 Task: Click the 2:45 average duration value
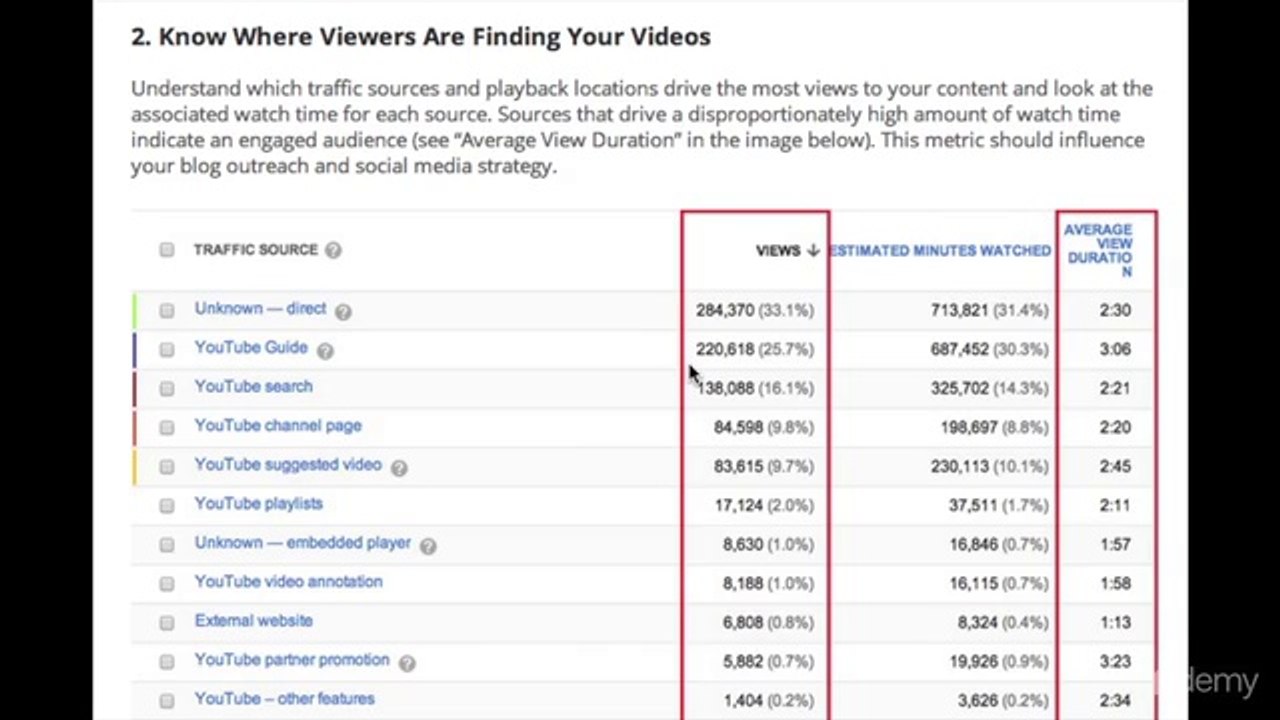coord(1115,466)
